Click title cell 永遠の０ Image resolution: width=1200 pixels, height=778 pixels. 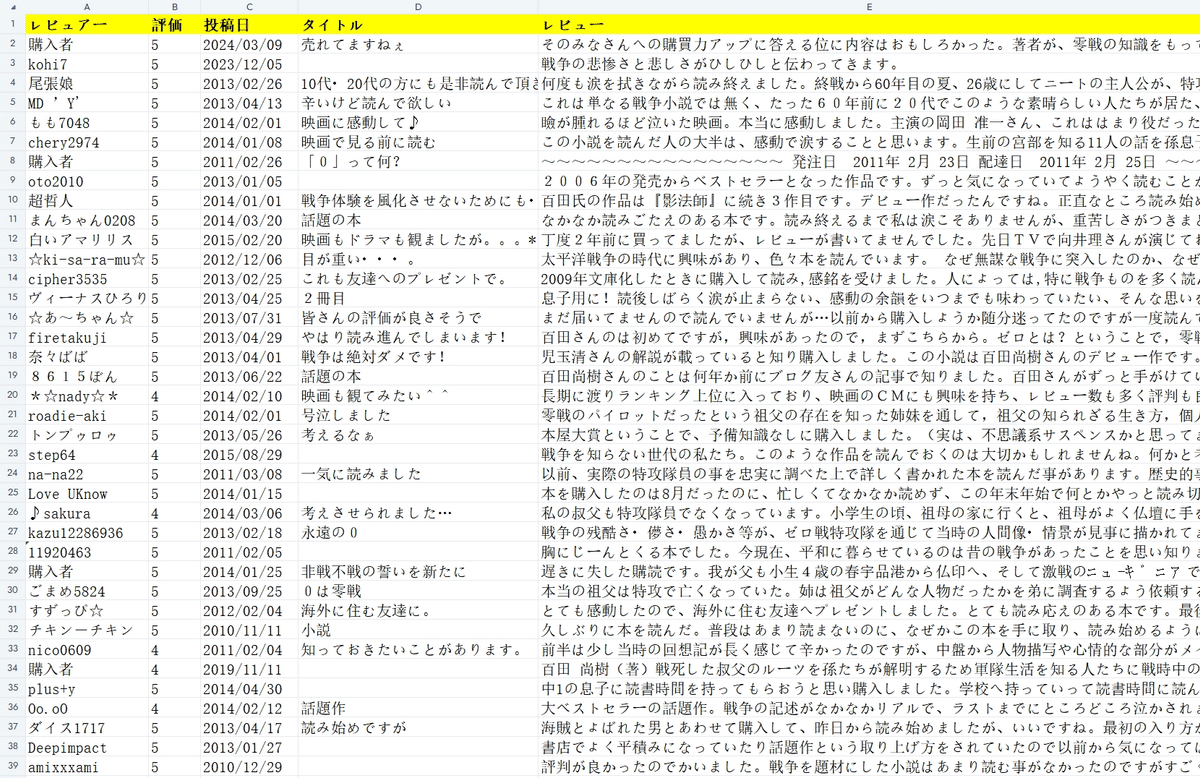pos(417,531)
